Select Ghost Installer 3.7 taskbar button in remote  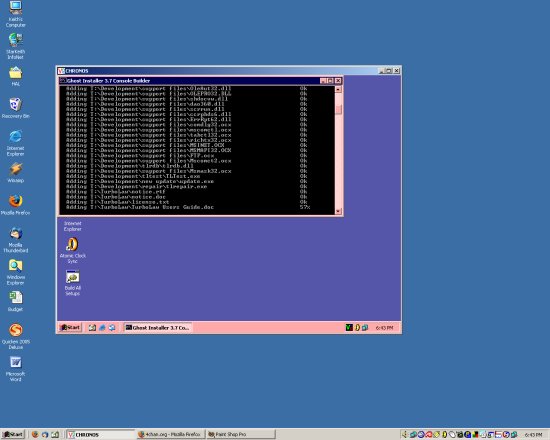point(158,327)
